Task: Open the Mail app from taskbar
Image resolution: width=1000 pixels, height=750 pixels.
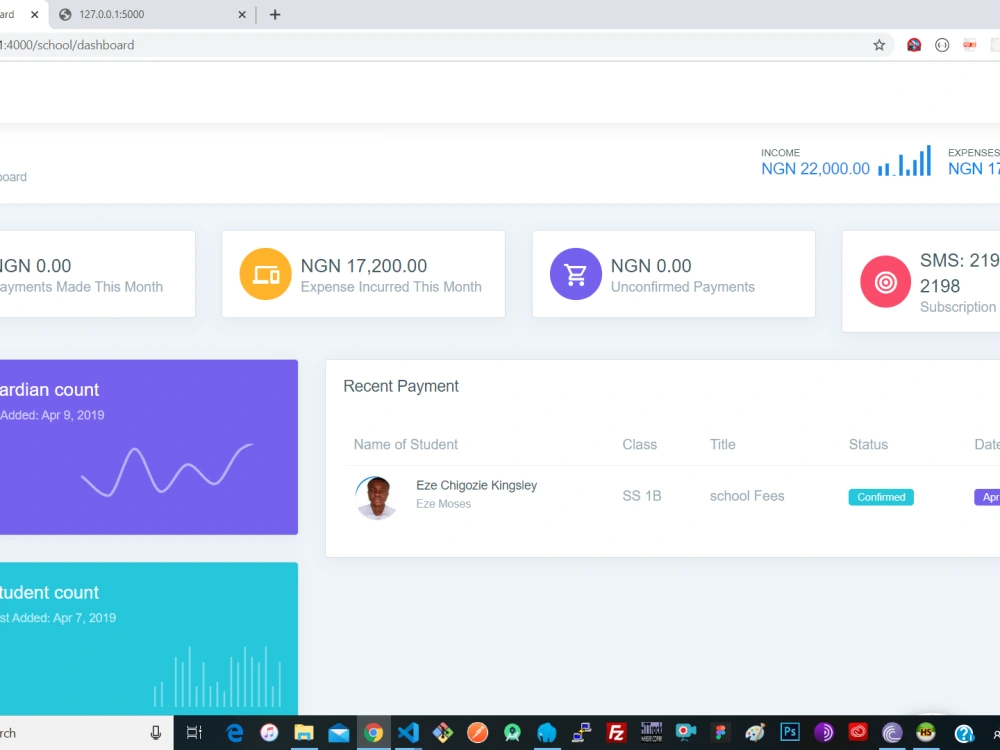Action: (339, 733)
